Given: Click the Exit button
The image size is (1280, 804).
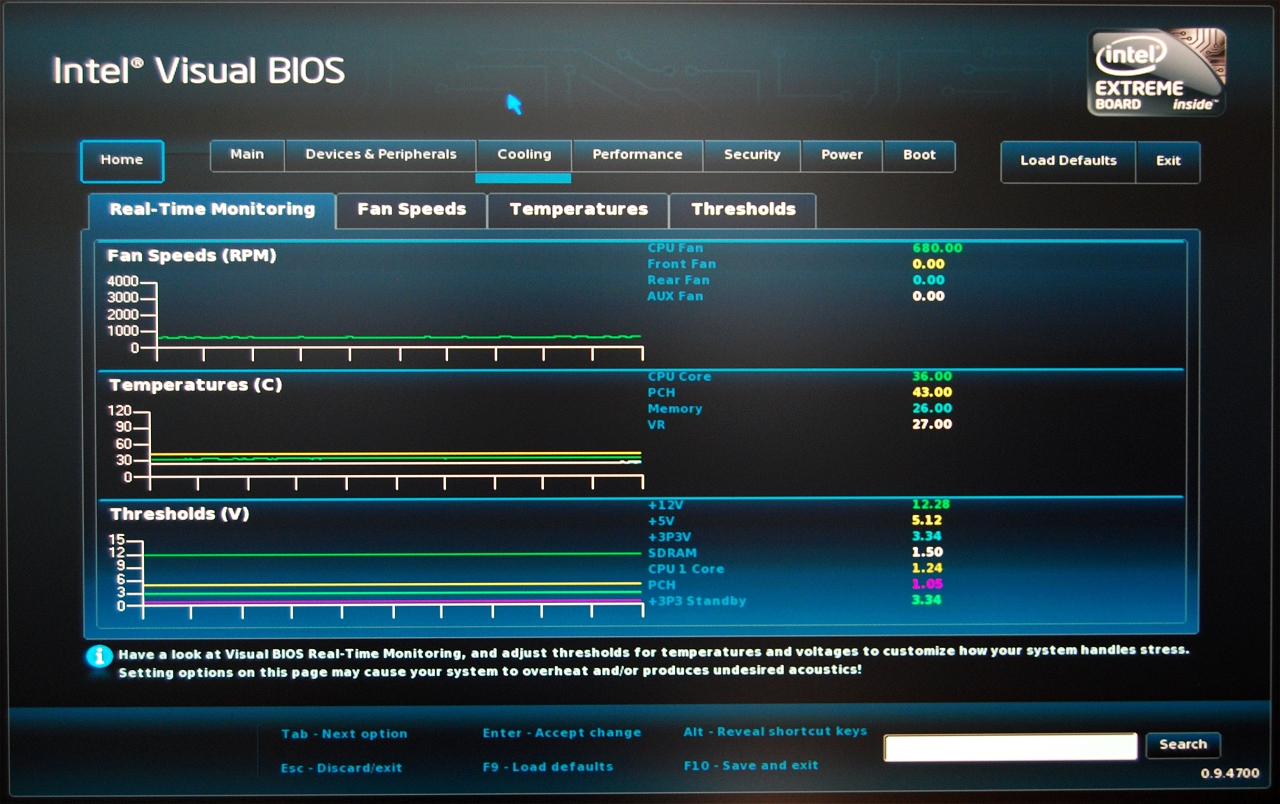Looking at the screenshot, I should (x=1168, y=161).
